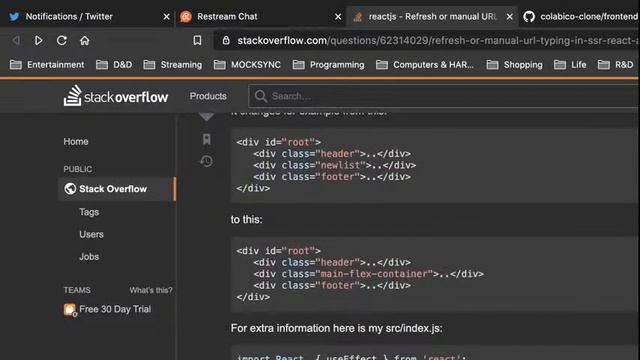Bookmark this page from the address bar
The height and width of the screenshot is (360, 640).
(197, 40)
